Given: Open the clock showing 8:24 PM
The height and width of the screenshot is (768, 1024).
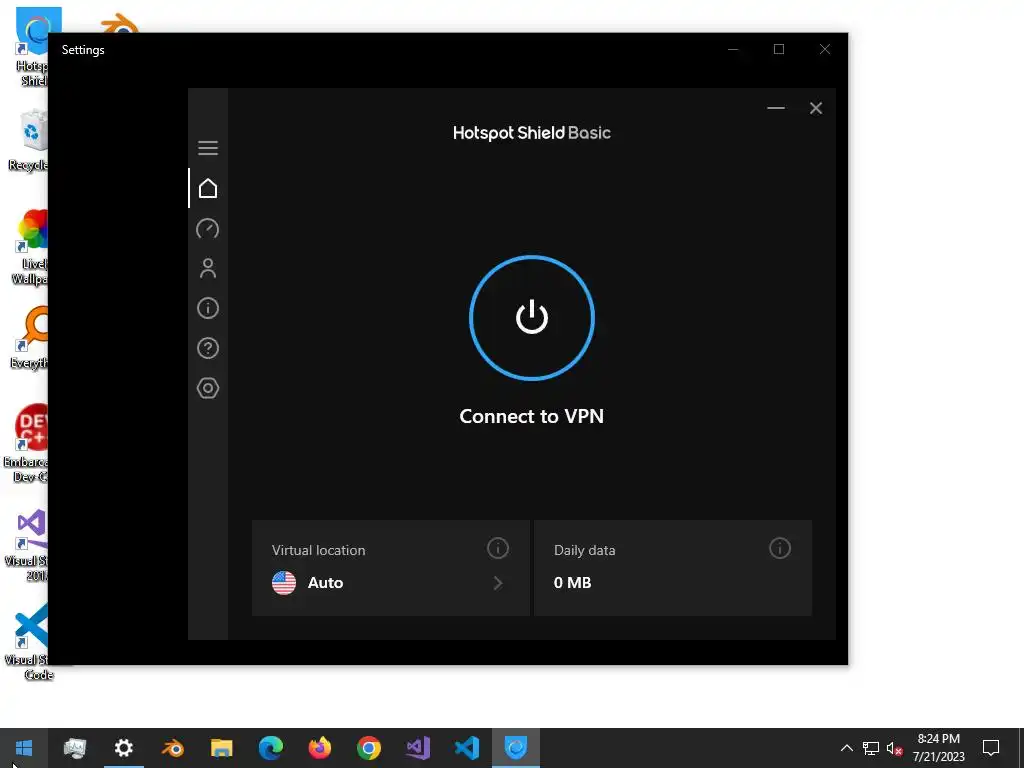Looking at the screenshot, I should (938, 748).
